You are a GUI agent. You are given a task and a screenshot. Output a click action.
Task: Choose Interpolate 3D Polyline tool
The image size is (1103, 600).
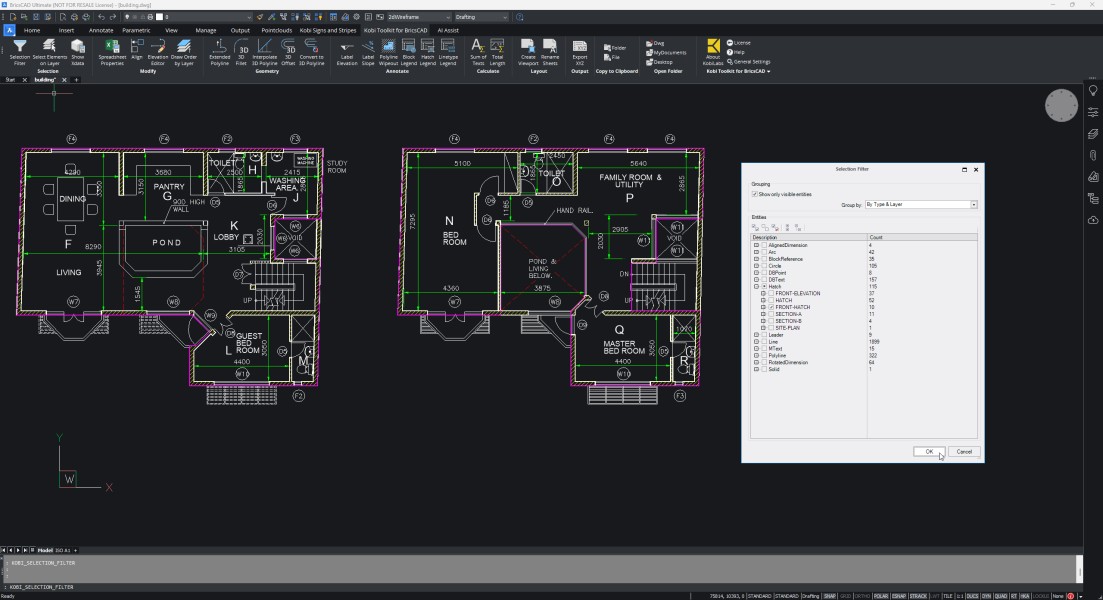264,53
